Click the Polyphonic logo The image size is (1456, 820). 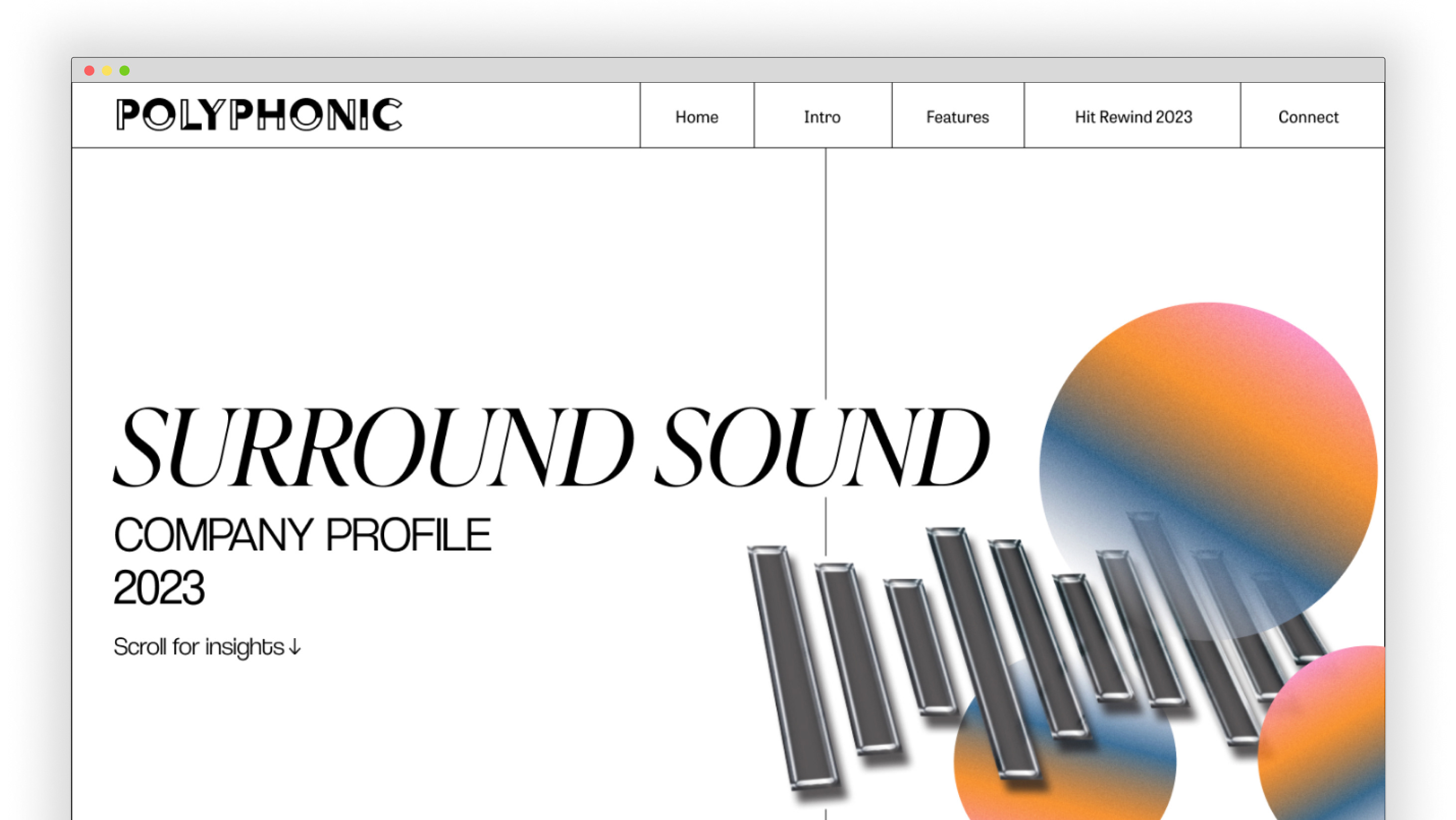click(259, 115)
